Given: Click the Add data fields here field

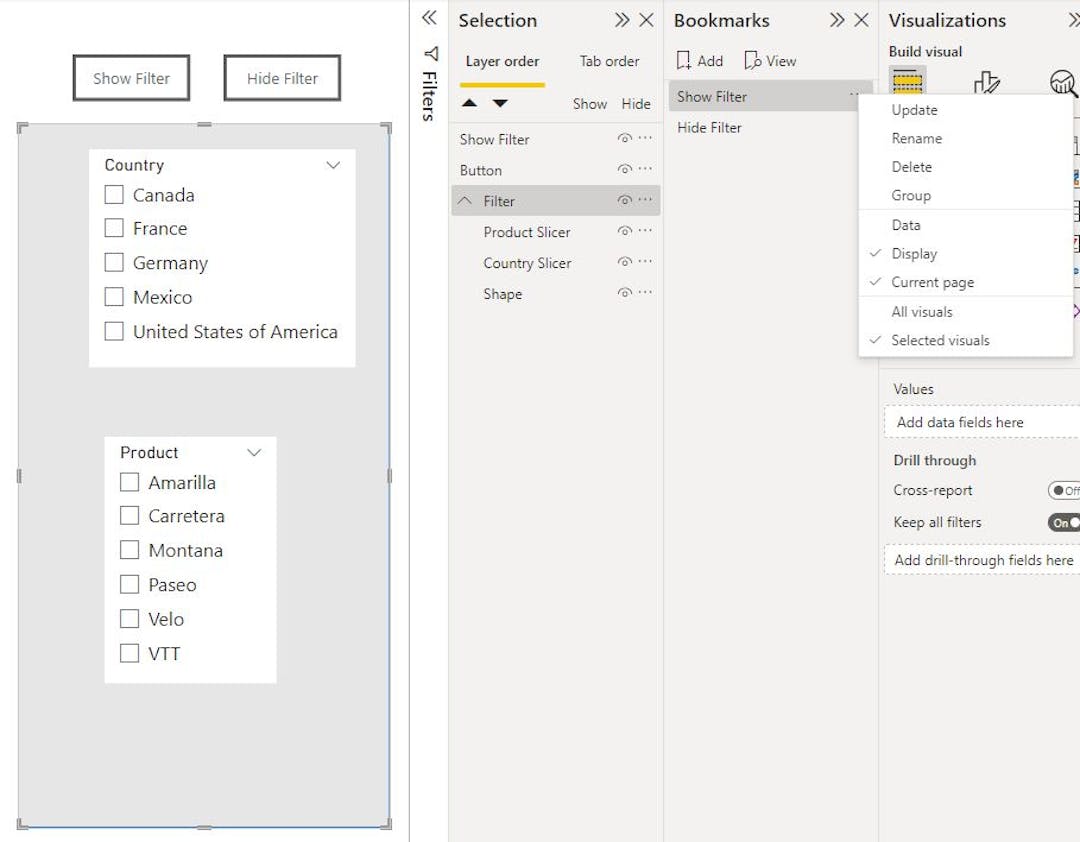Looking at the screenshot, I should tap(961, 422).
